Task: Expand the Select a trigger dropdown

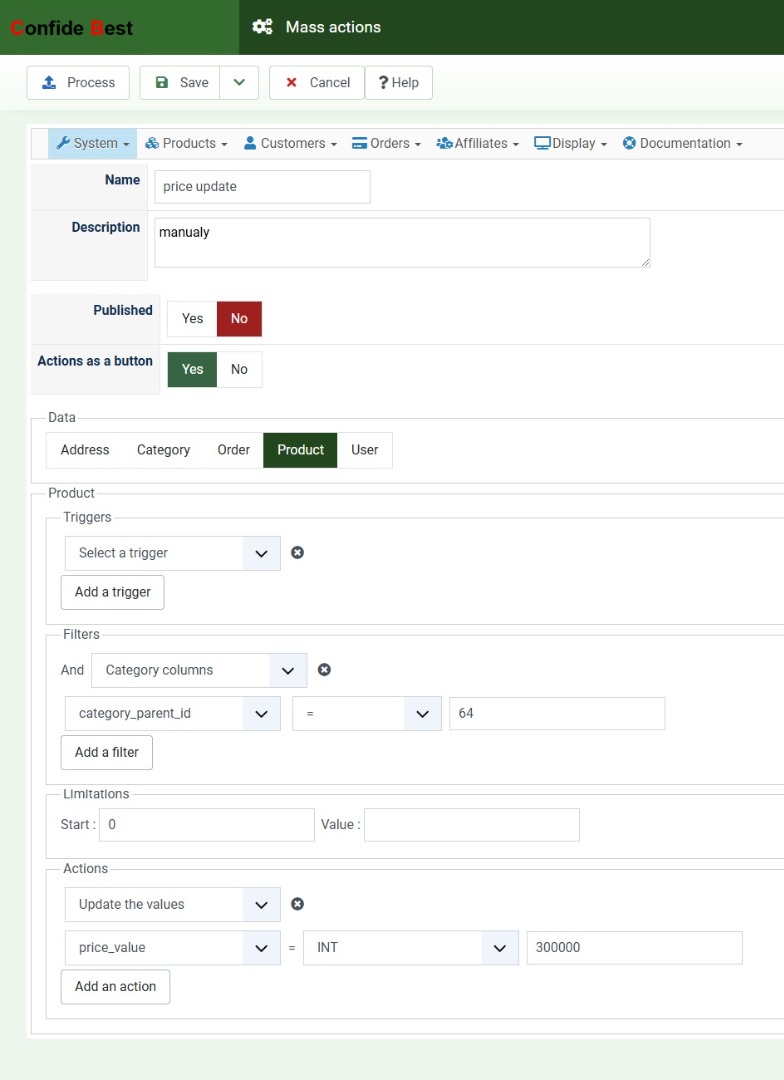Action: (x=173, y=553)
